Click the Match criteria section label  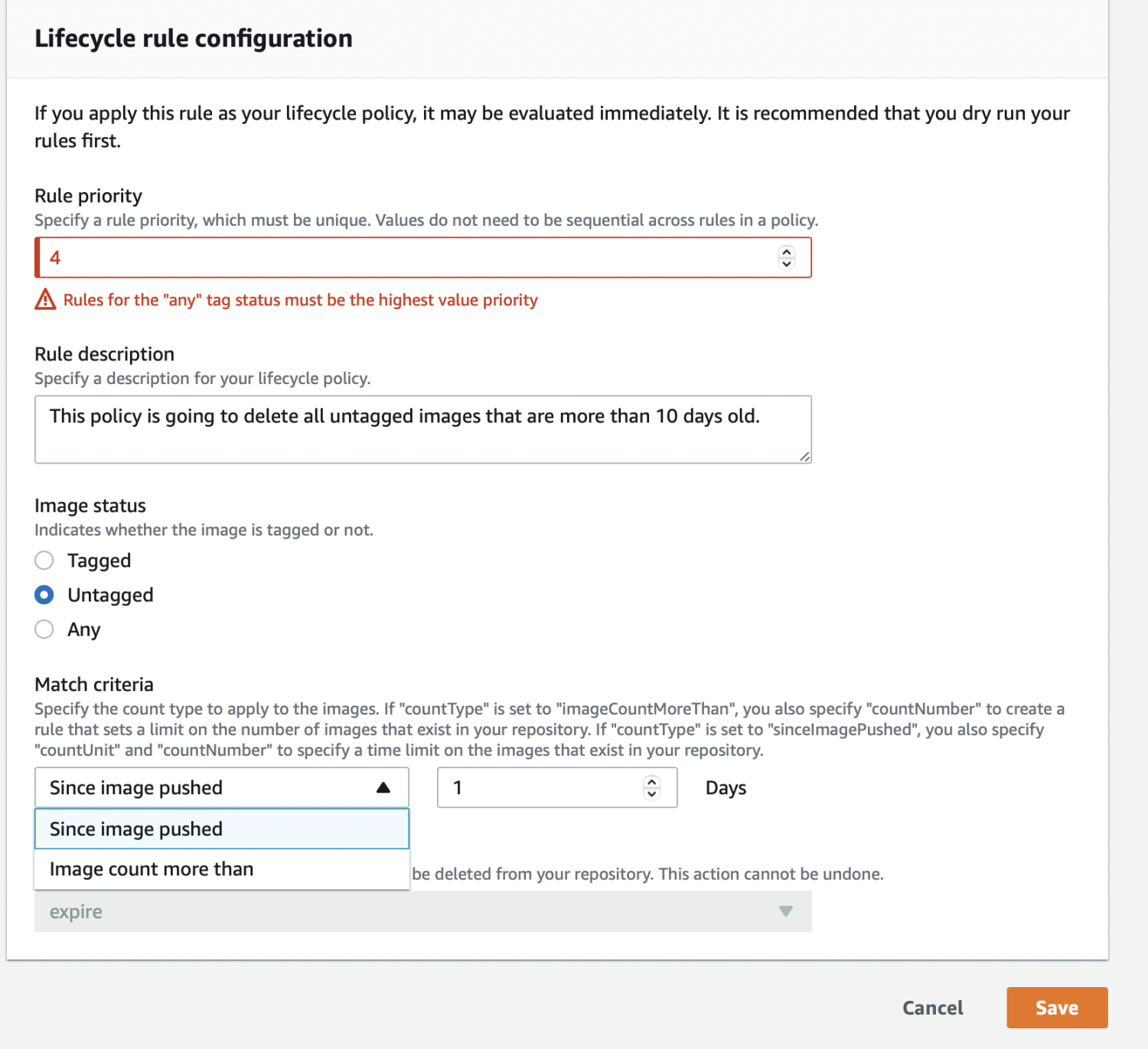point(93,684)
